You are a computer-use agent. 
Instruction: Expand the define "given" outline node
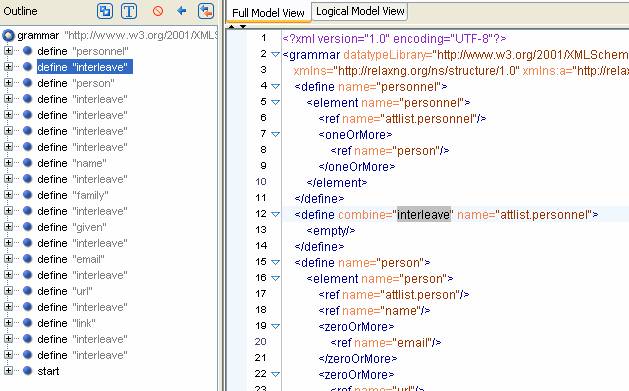point(8,227)
